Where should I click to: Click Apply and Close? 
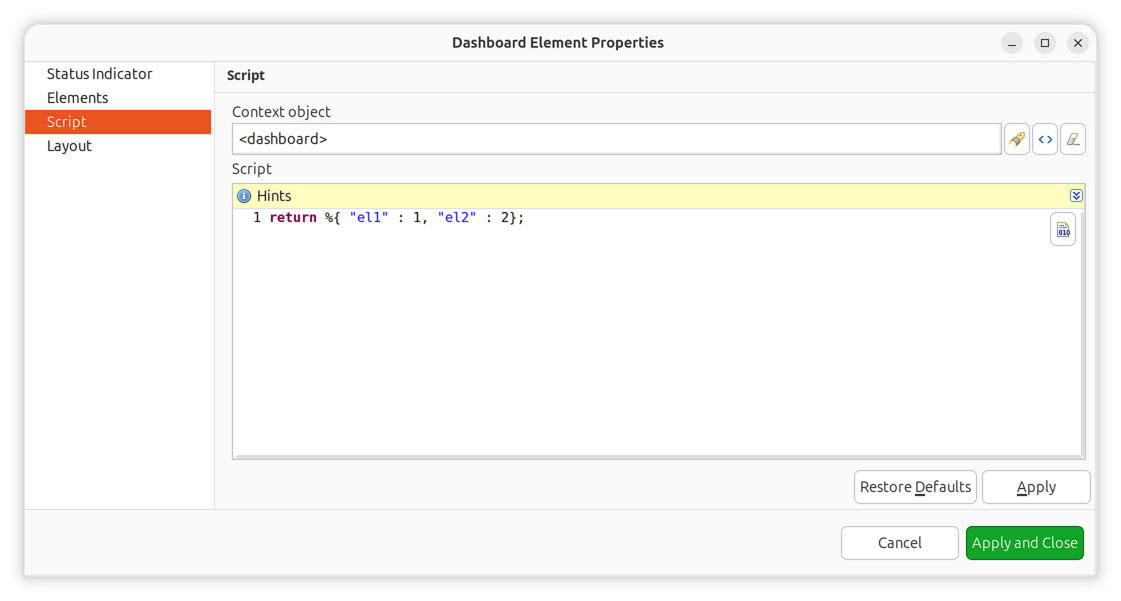pos(1024,543)
